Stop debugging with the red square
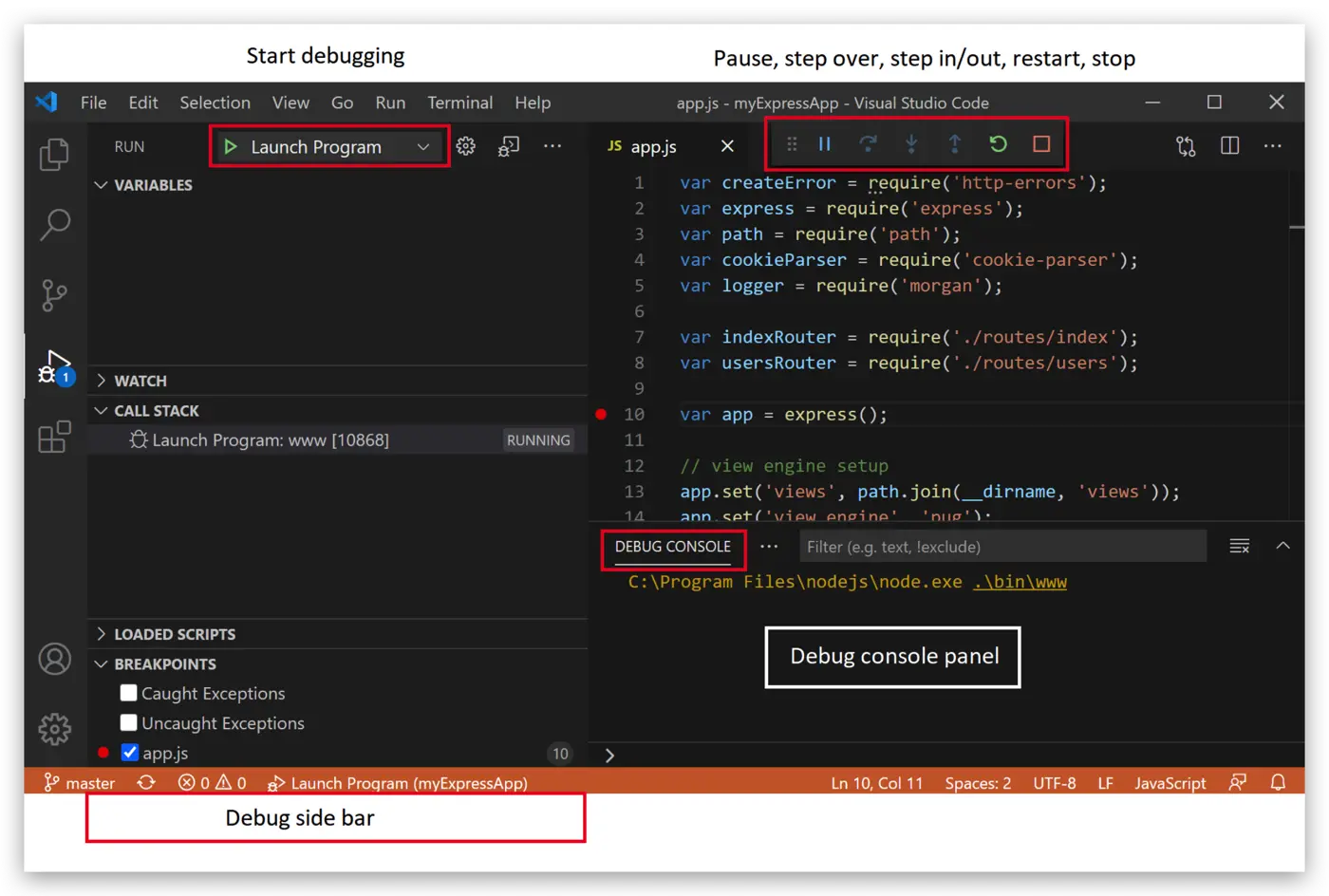Viewport: 1329px width, 896px height. [1041, 144]
